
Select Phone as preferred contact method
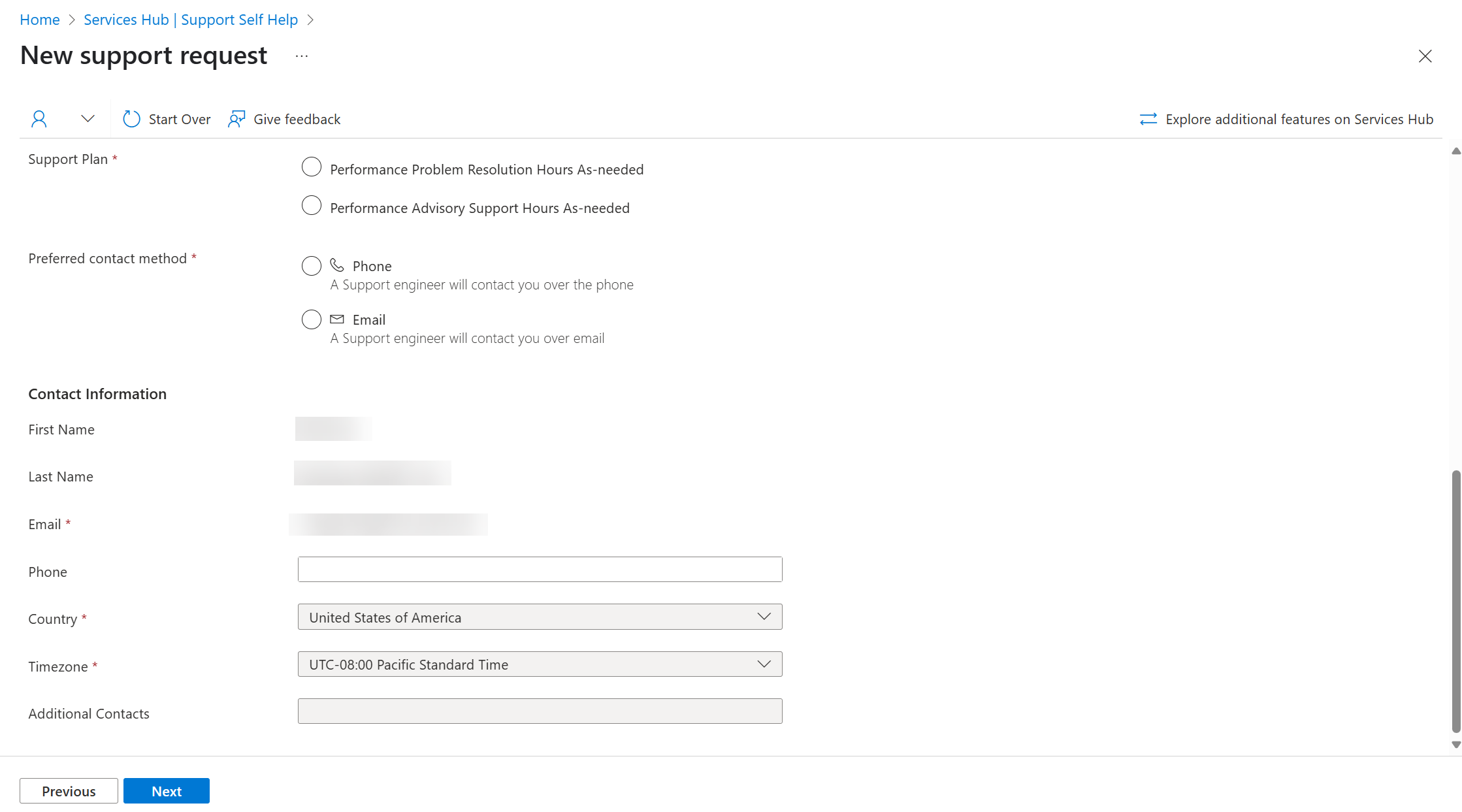310,265
